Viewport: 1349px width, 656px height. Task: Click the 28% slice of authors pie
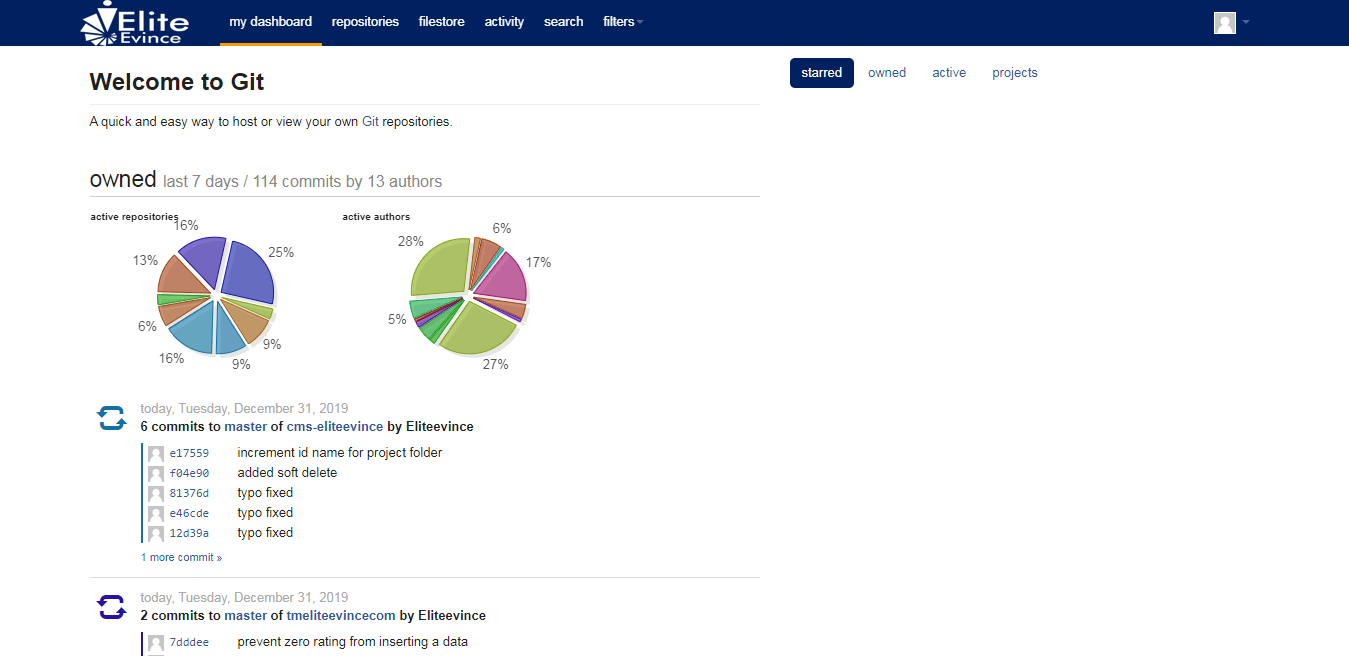440,268
